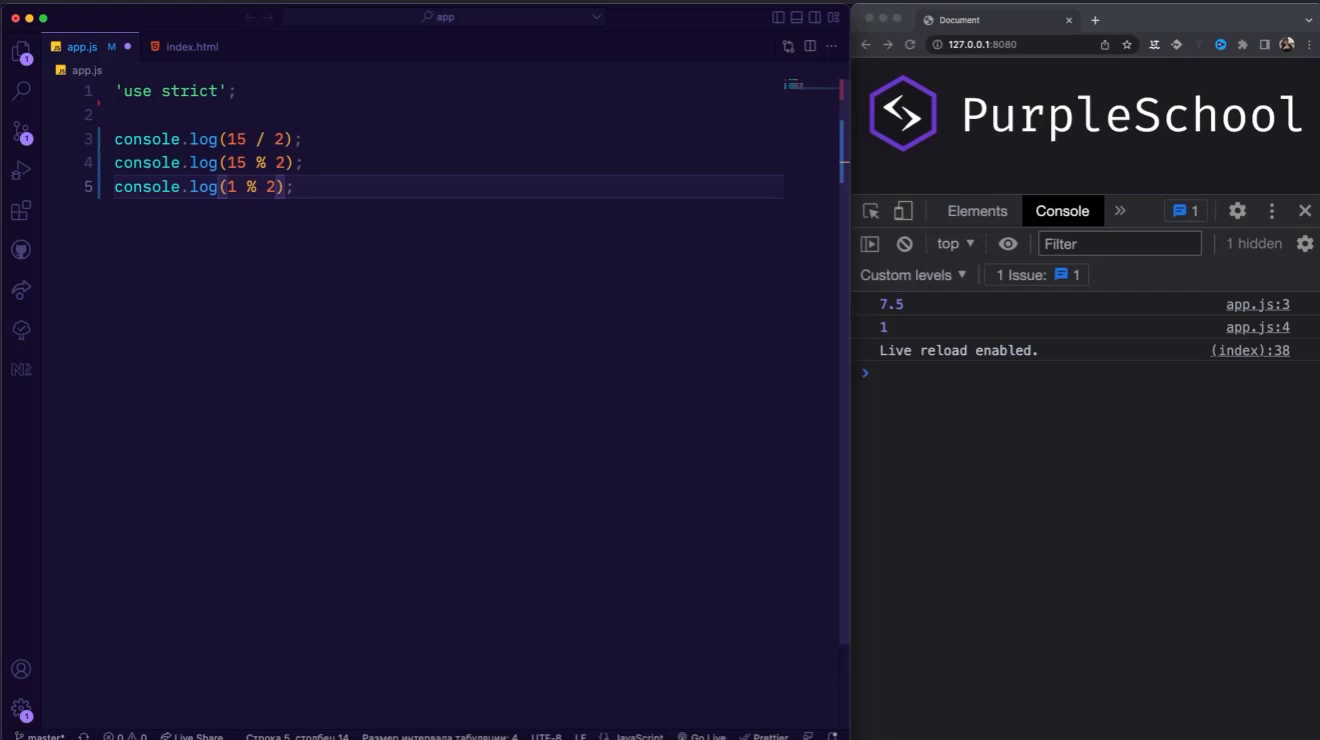
Task: Select the inspect element tool in DevTools
Action: click(x=871, y=211)
